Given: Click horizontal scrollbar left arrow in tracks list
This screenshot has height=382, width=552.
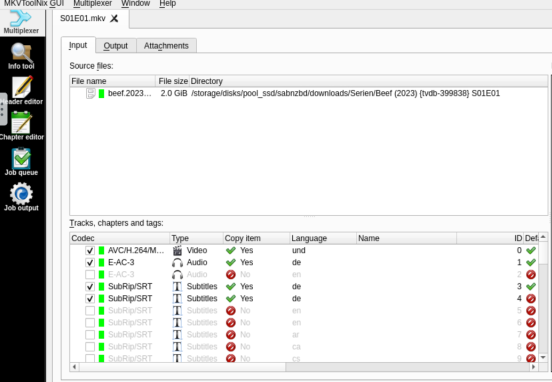Looking at the screenshot, I should pyautogui.click(x=74, y=367).
